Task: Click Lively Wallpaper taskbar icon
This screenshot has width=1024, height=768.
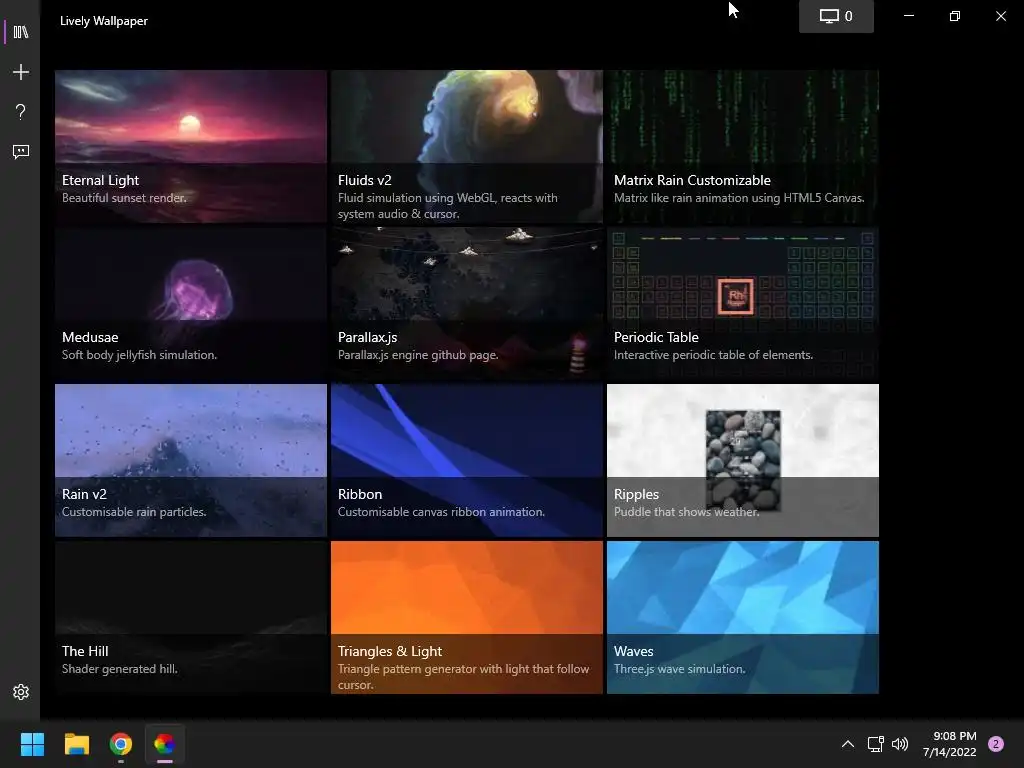Action: [165, 744]
